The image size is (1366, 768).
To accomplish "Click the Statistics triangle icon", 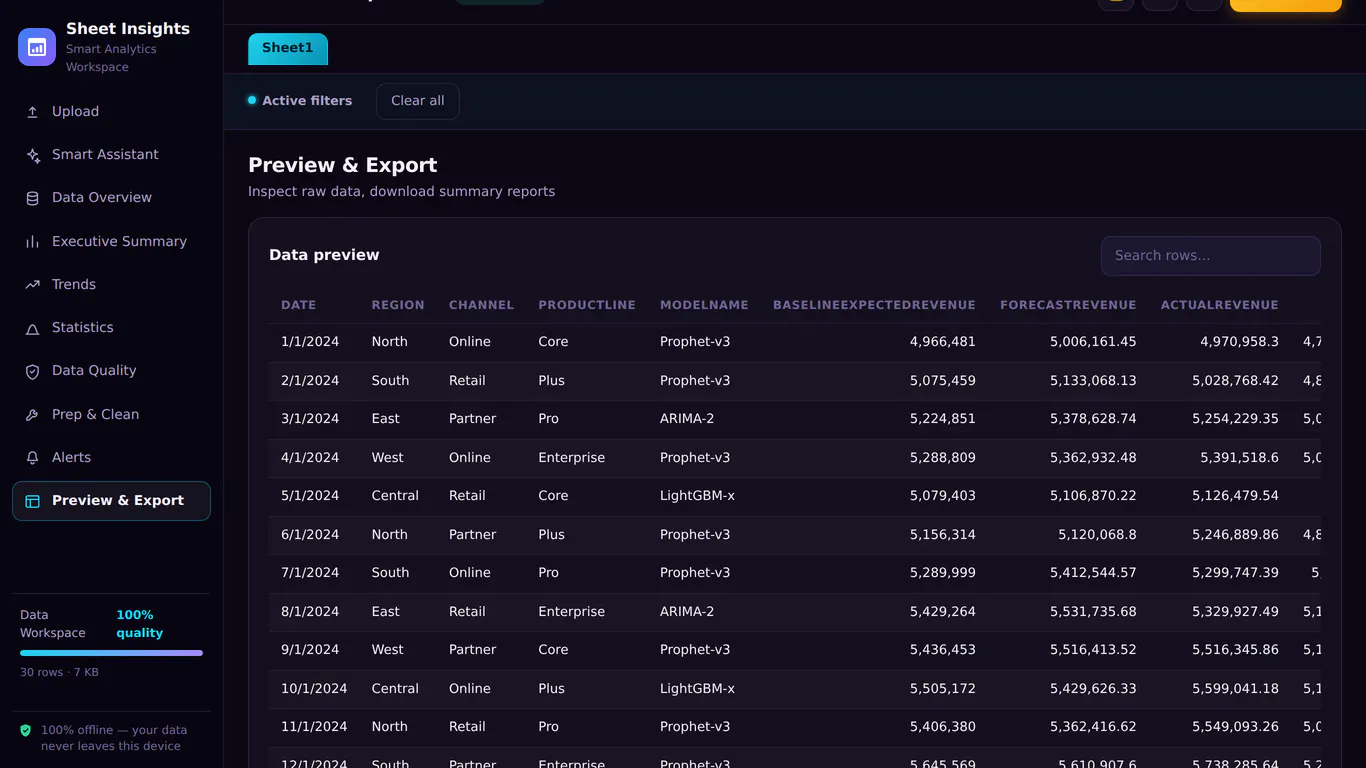I will 32,328.
